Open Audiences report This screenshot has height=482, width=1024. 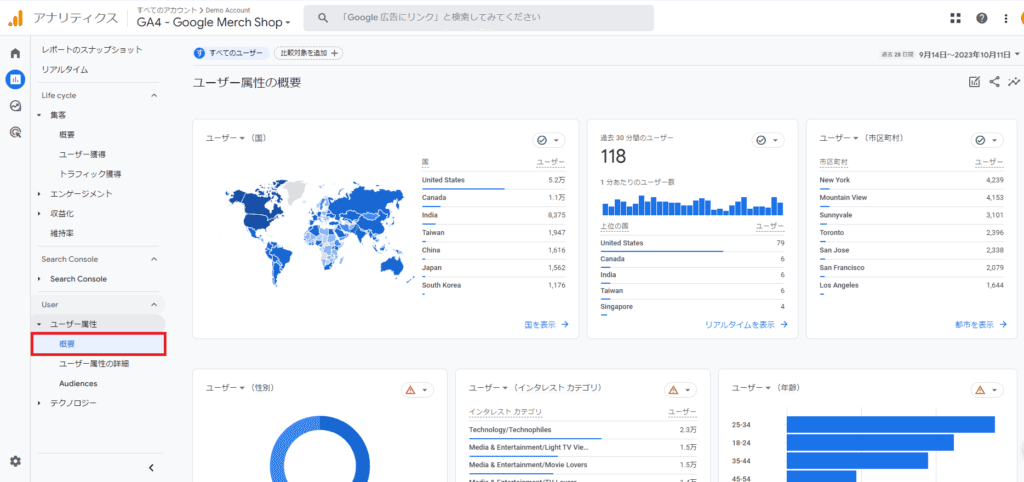point(78,383)
